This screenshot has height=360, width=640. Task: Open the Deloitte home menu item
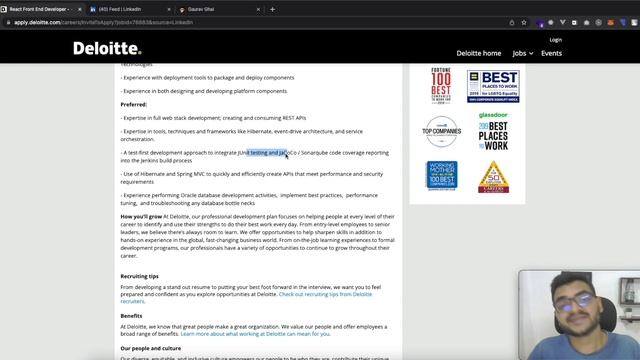(479, 53)
